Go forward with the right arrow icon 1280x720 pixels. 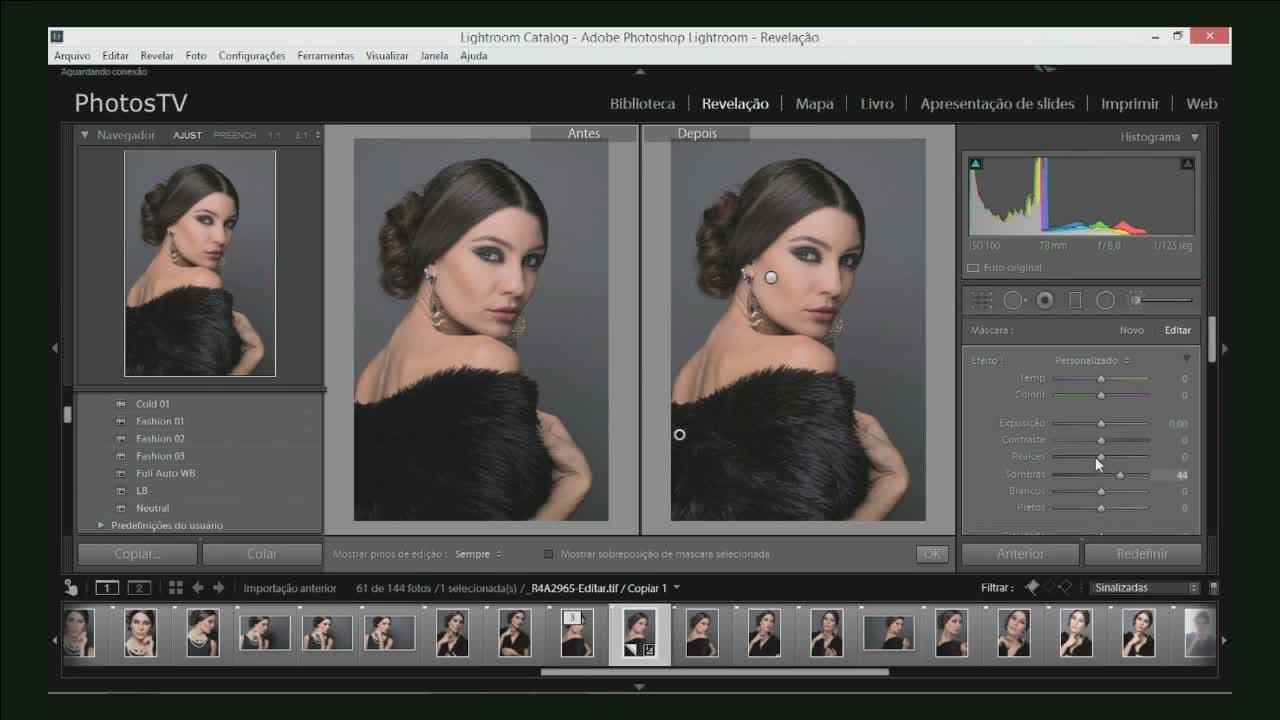point(219,588)
